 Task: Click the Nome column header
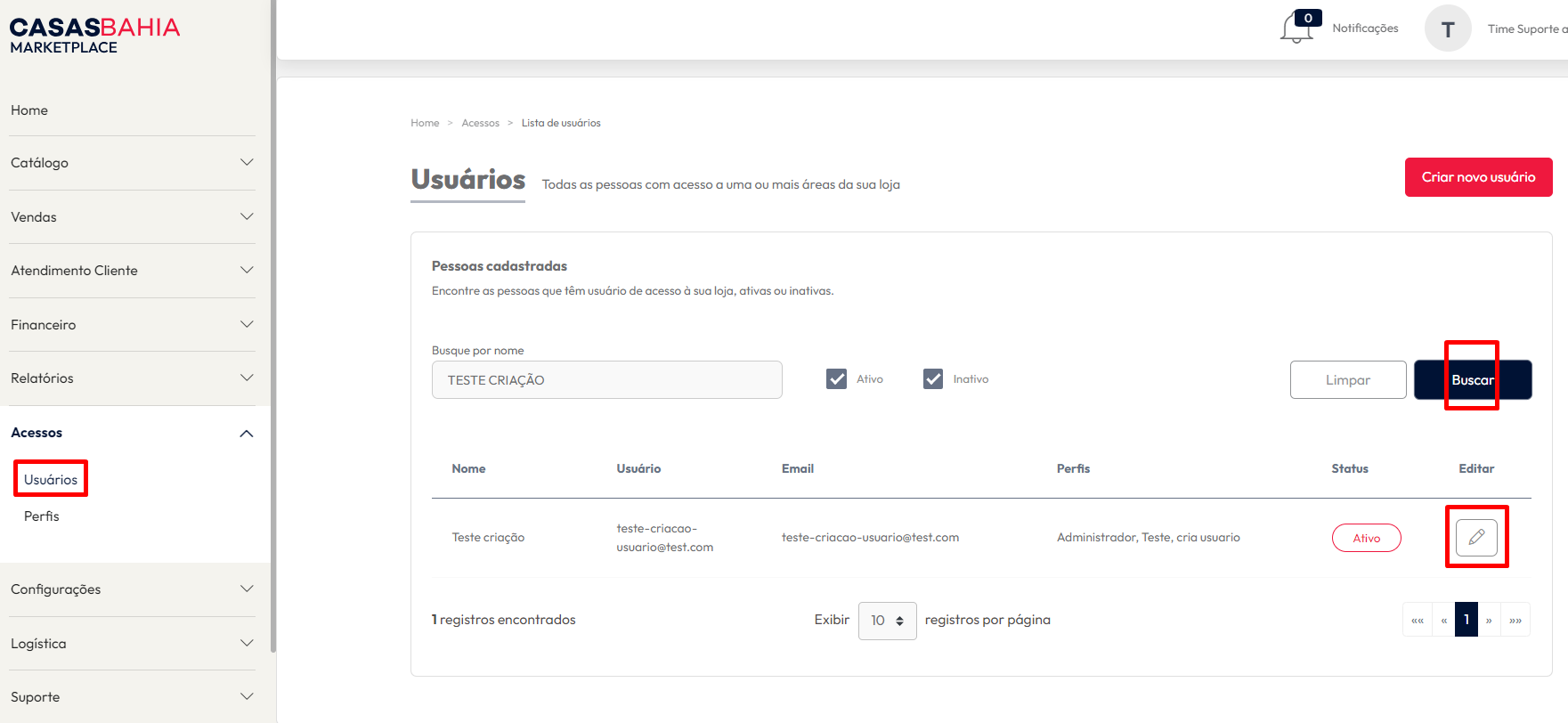pos(468,468)
